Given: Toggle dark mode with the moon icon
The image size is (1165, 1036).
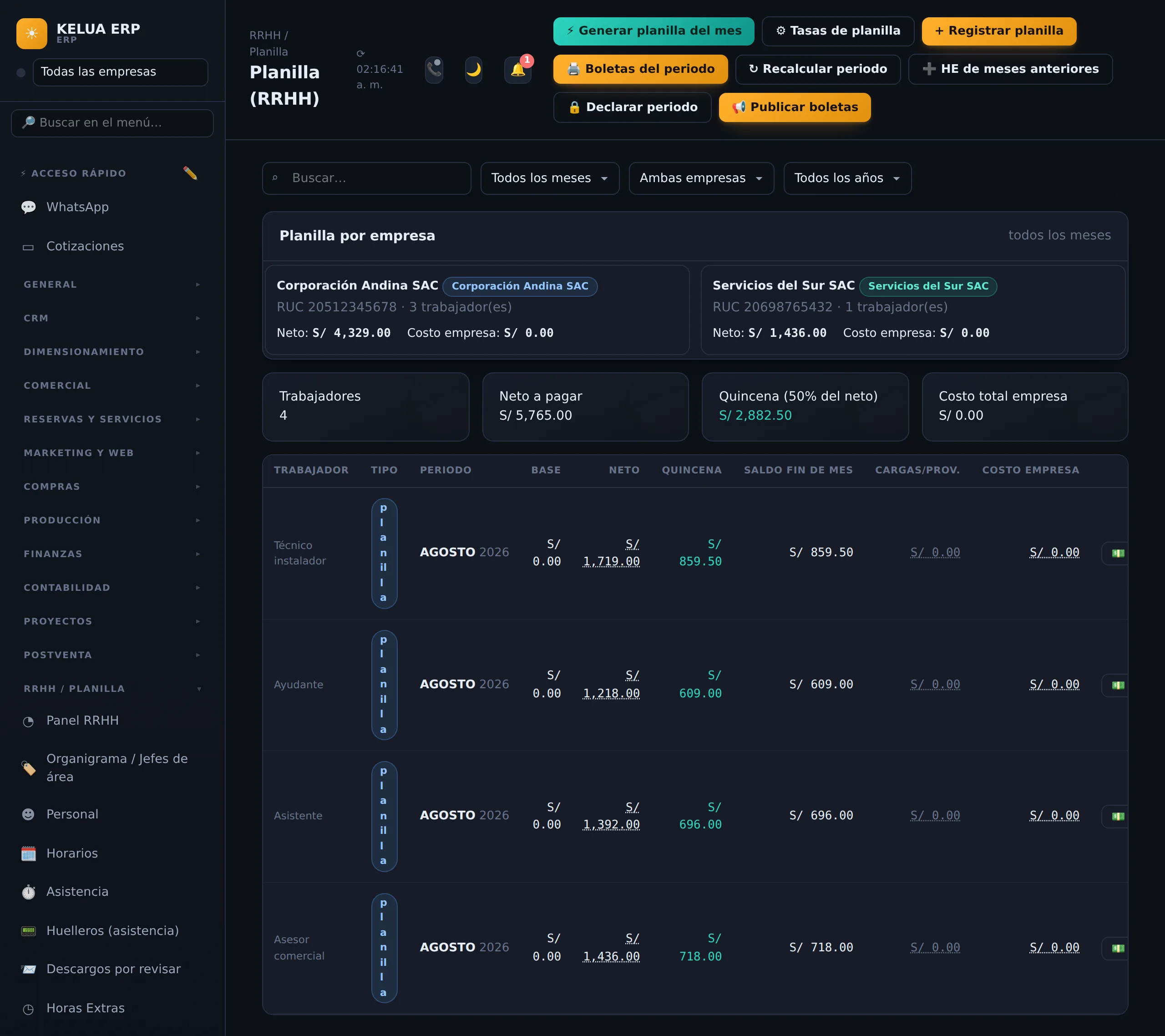Looking at the screenshot, I should [474, 70].
